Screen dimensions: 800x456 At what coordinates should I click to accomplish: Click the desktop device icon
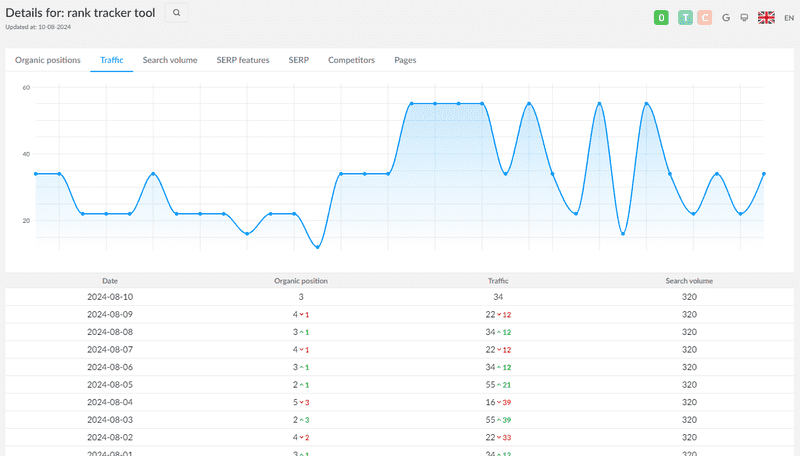point(744,18)
